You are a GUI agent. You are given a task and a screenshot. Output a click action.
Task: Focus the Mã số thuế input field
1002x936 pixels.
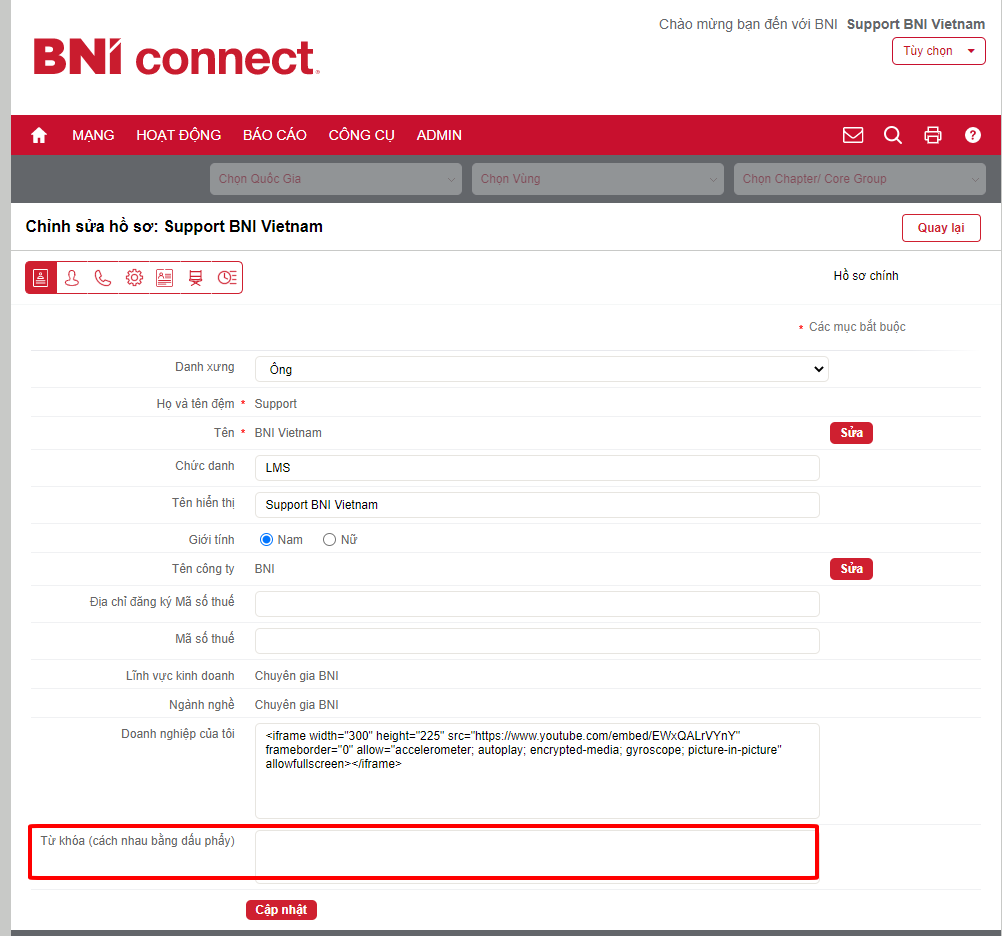click(x=537, y=641)
